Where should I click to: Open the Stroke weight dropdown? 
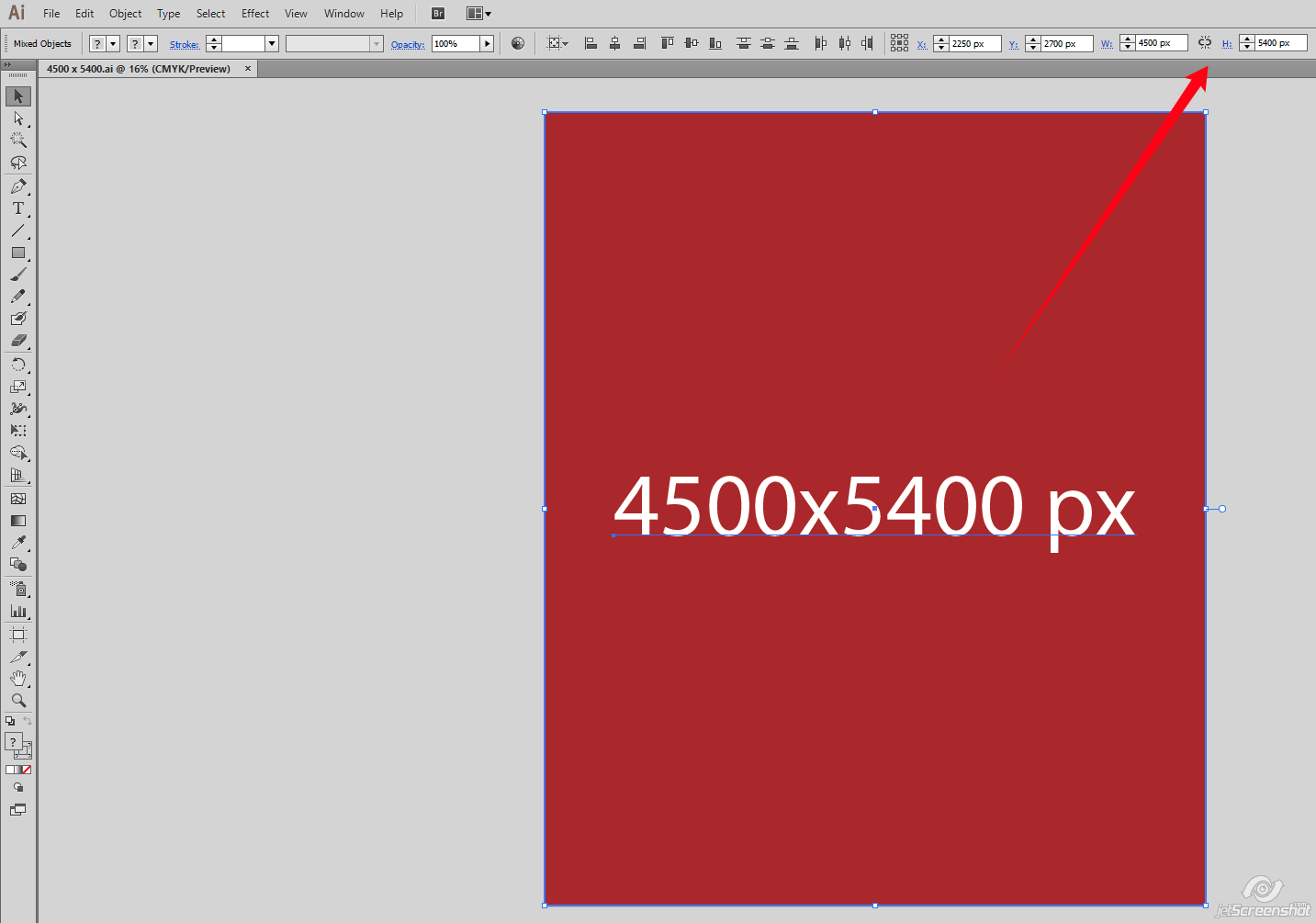click(272, 44)
